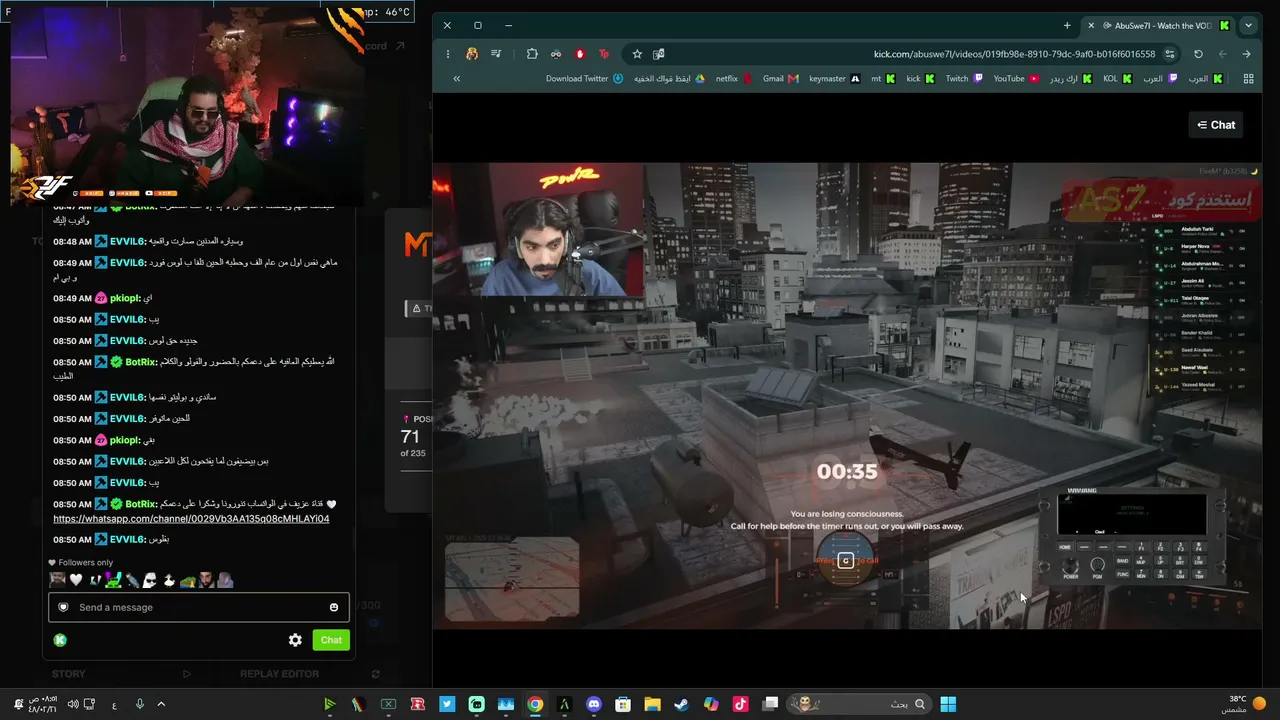Viewport: 1280px width, 720px height.
Task: Send message with the green Chat button
Action: coord(331,640)
